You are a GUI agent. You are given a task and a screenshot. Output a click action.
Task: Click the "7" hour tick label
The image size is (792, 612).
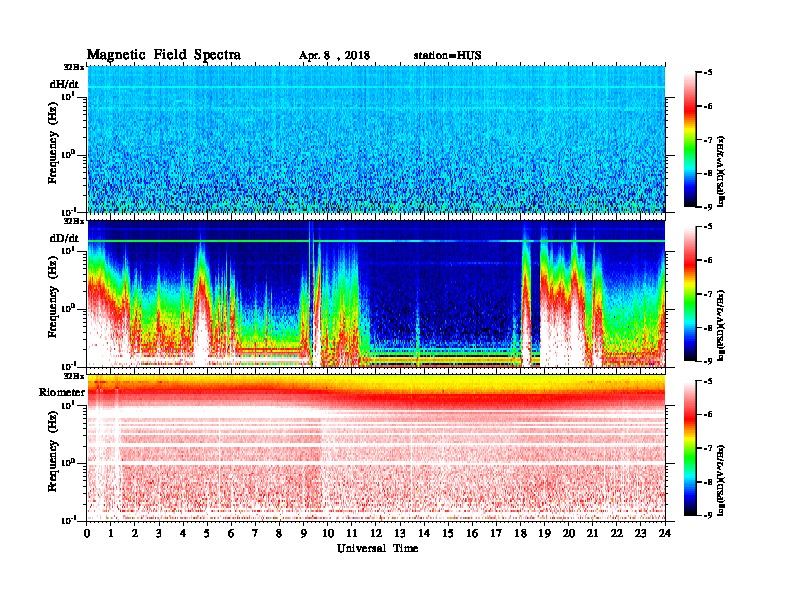256,533
